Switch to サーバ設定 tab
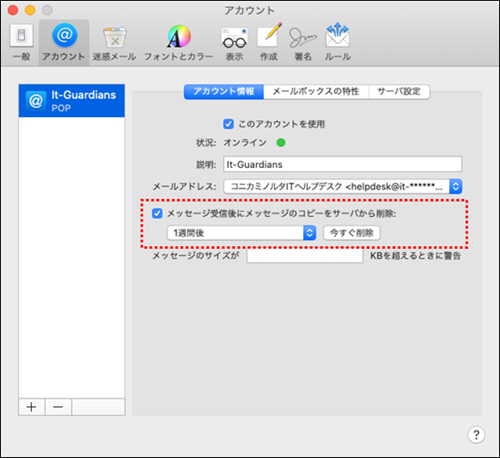 [399, 91]
